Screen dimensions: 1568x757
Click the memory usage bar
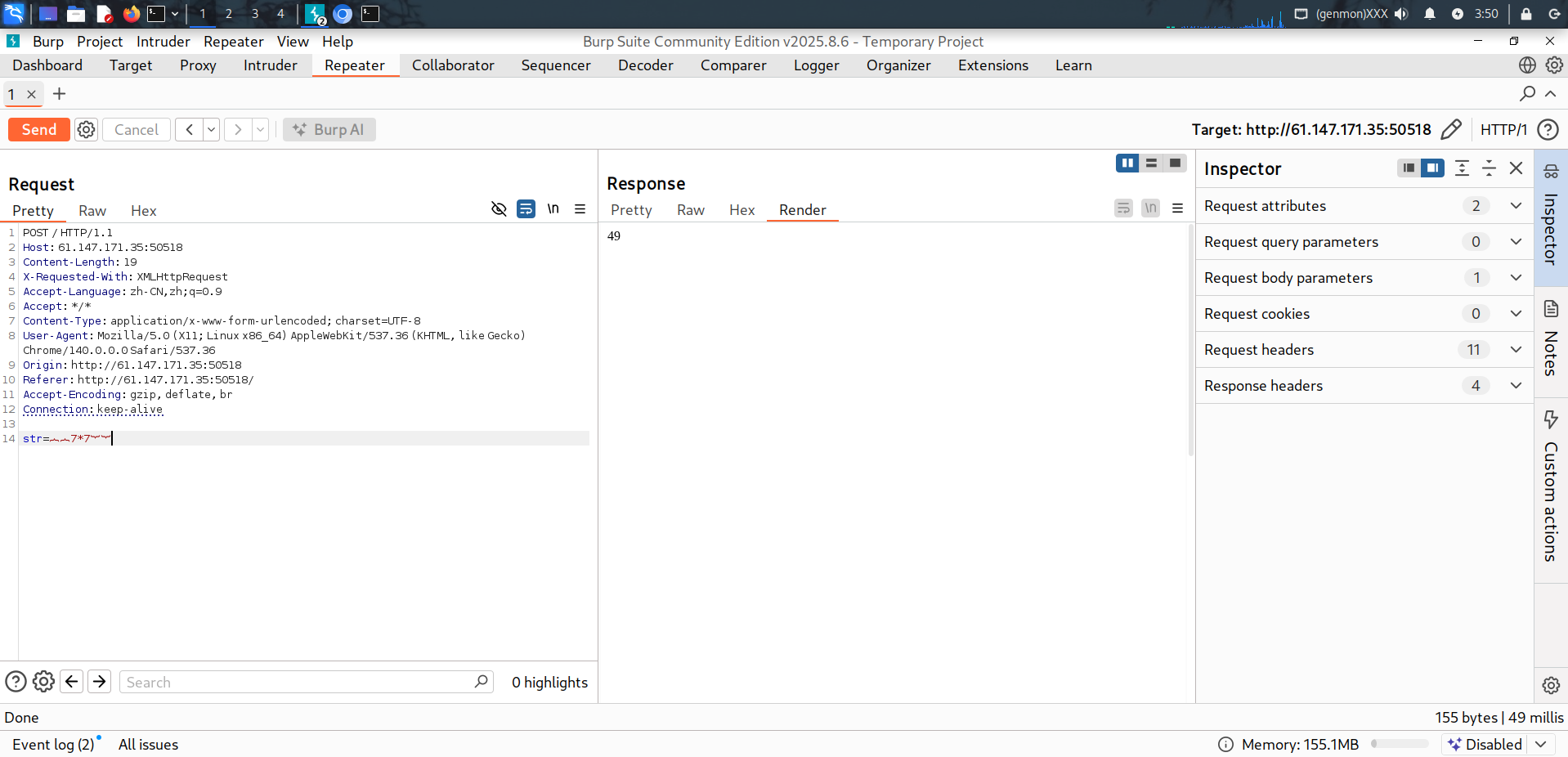(1400, 744)
